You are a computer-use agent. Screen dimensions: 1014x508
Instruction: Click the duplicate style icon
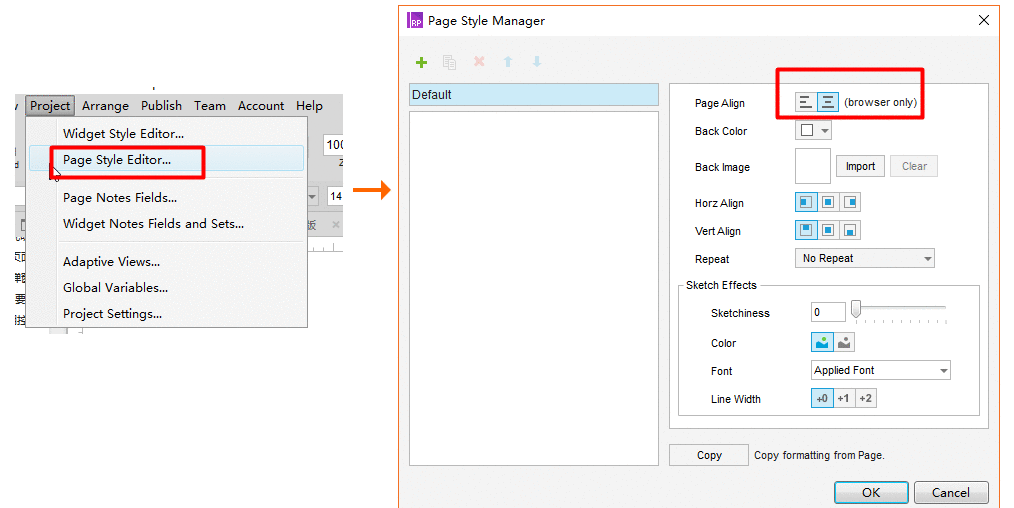(x=449, y=62)
